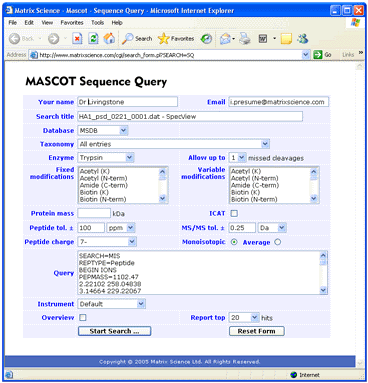Open the Tools menu
This screenshot has width=368, height=383.
(x=97, y=23)
